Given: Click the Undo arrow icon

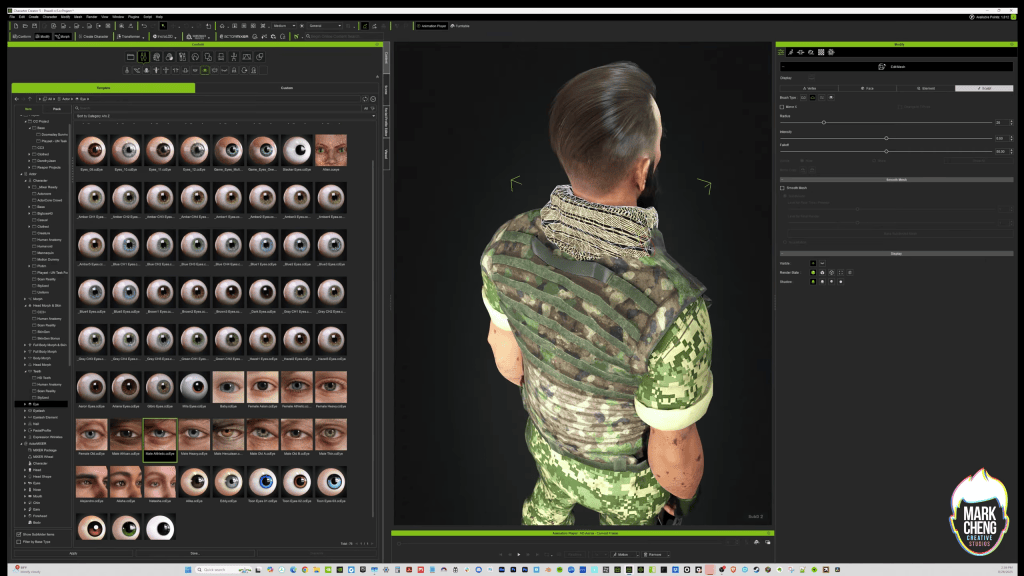Looking at the screenshot, I should pos(144,26).
